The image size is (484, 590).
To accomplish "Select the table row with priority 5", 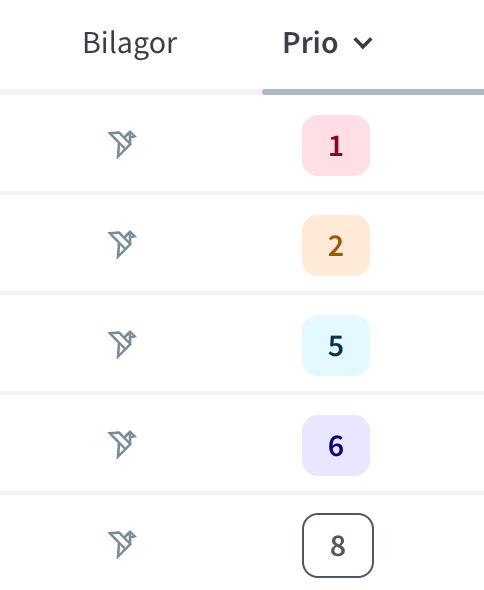I will [242, 344].
